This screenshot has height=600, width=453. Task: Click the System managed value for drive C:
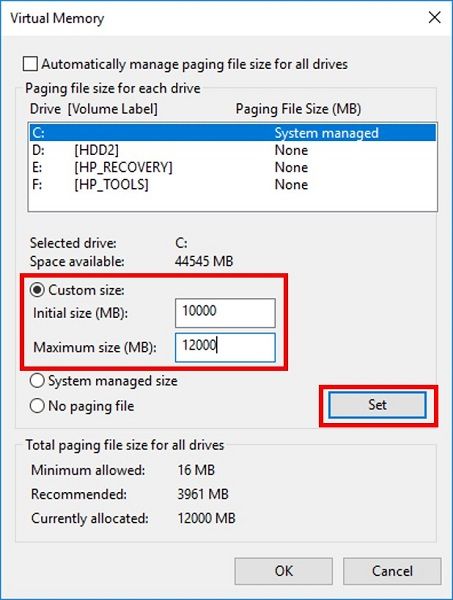[x=327, y=133]
